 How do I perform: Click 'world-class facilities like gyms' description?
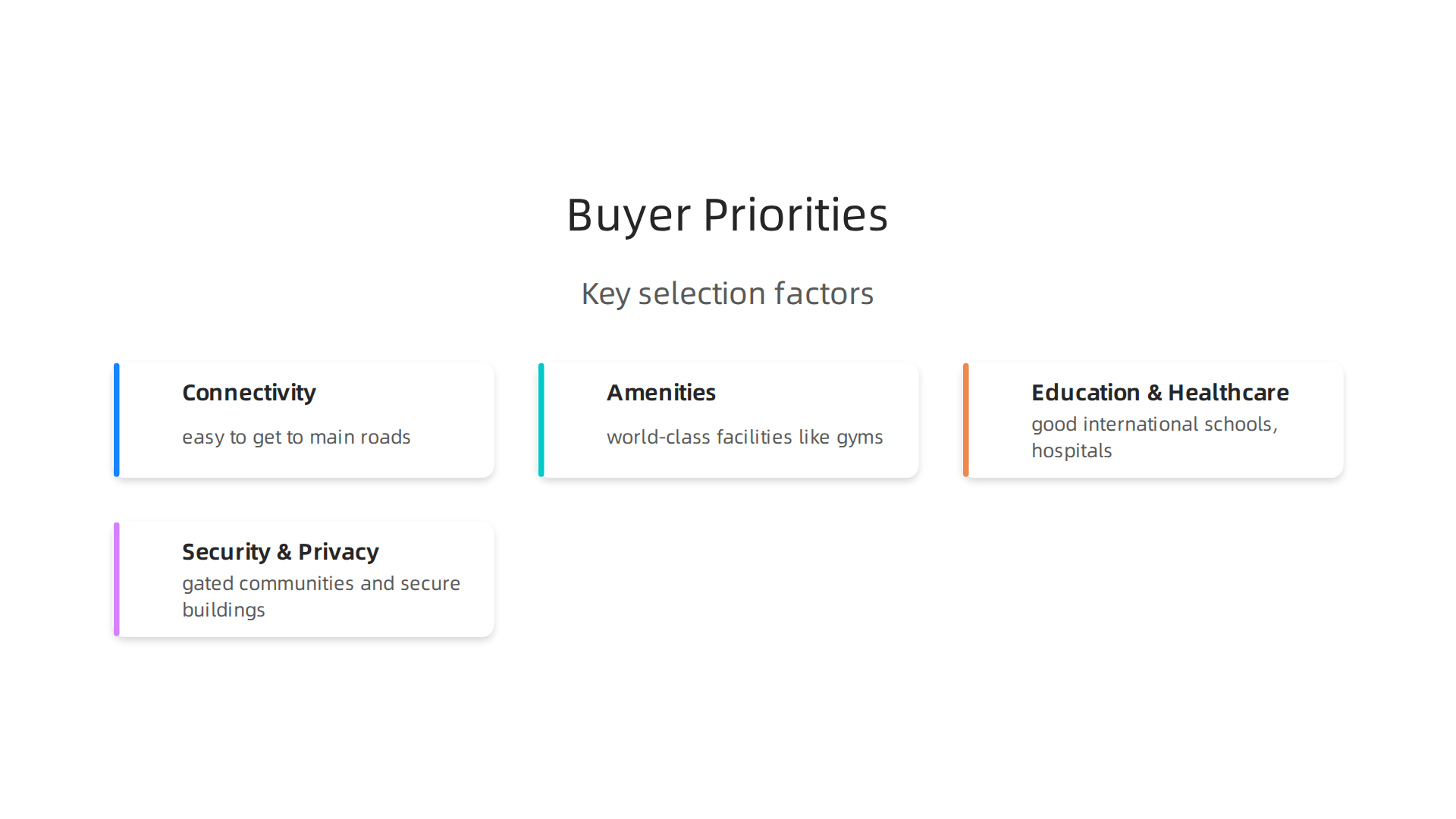pyautogui.click(x=745, y=438)
